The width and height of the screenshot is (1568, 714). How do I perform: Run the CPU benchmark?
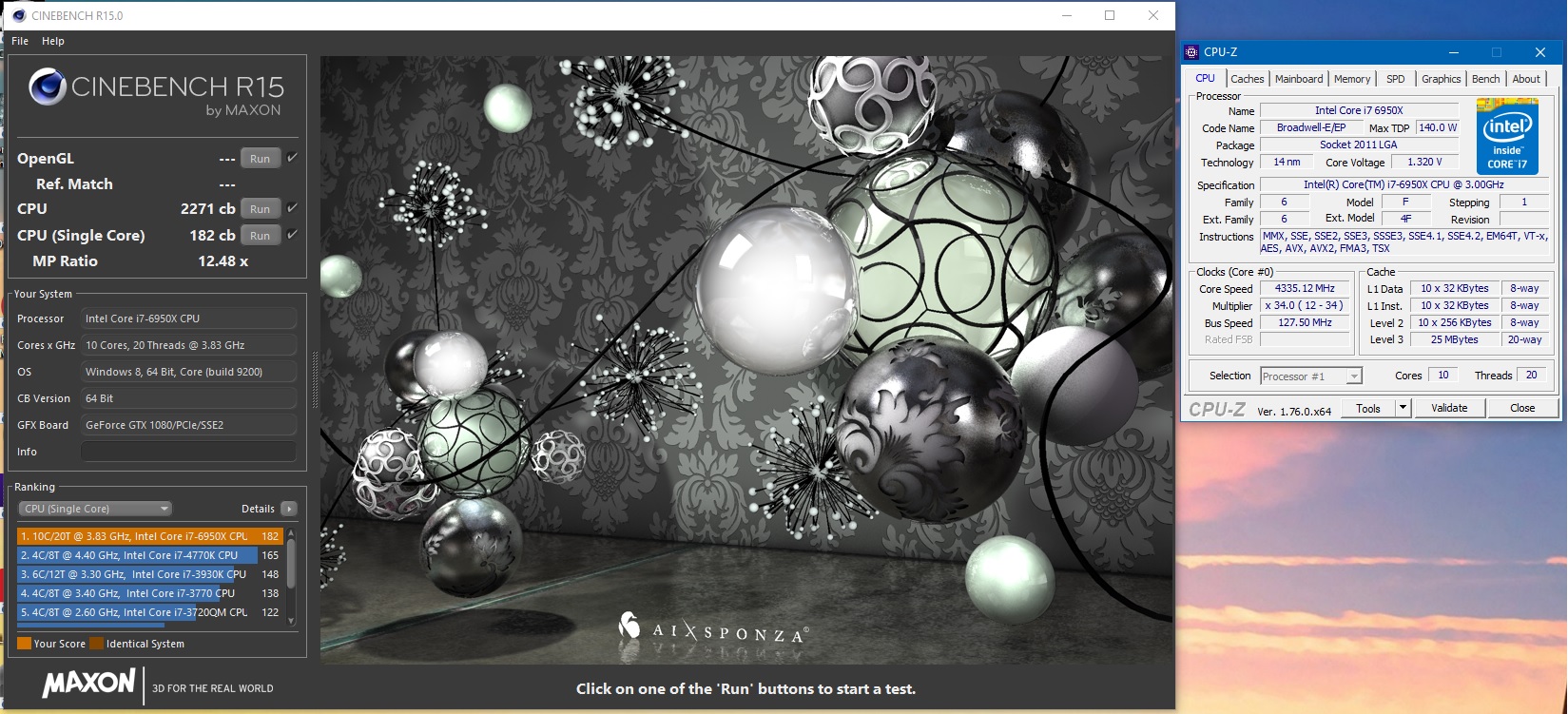[261, 209]
